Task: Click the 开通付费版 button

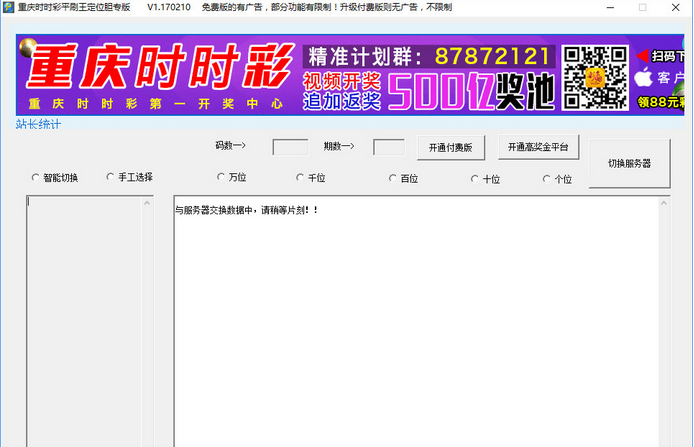Action: coord(451,147)
